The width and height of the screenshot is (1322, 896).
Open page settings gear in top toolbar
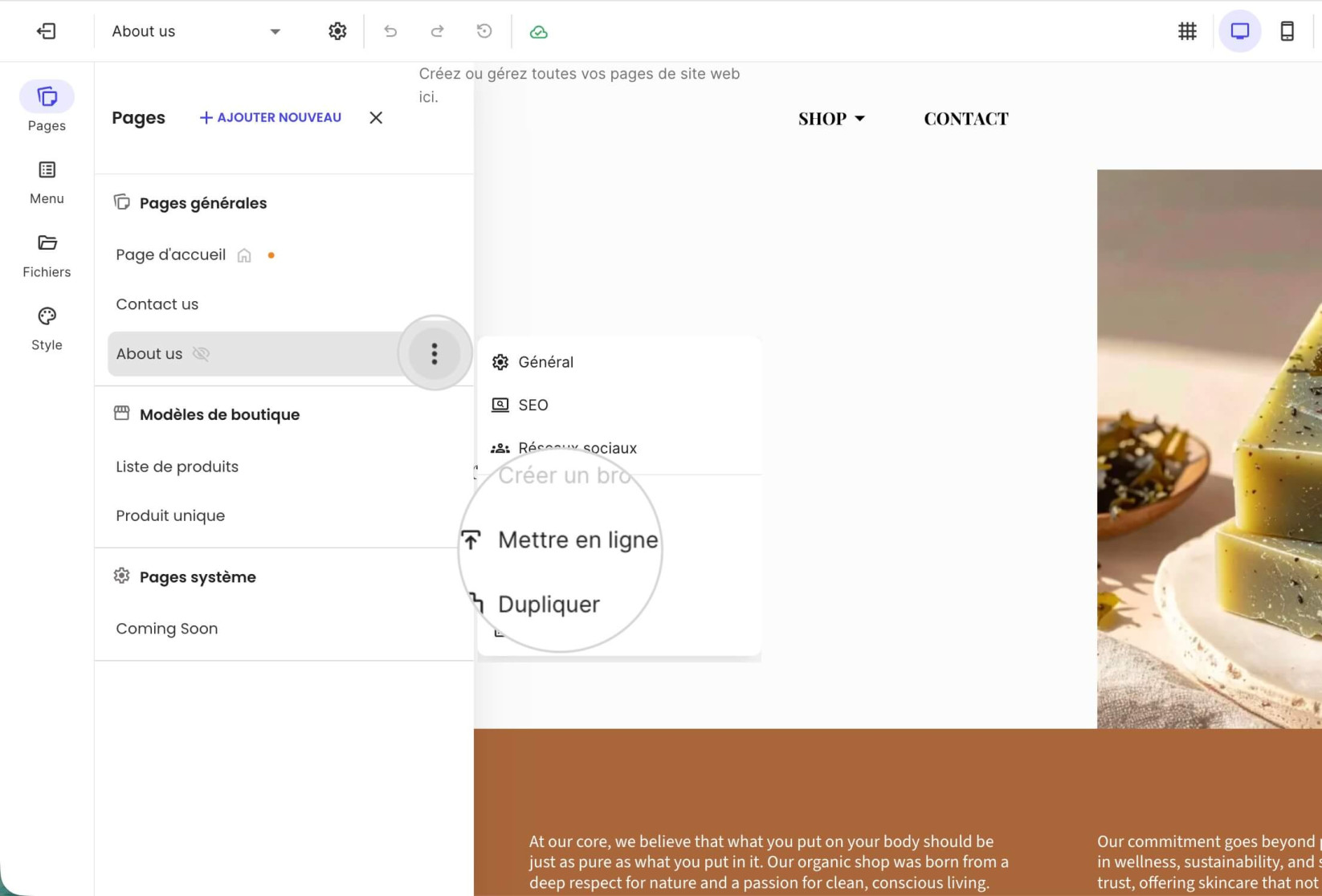337,31
